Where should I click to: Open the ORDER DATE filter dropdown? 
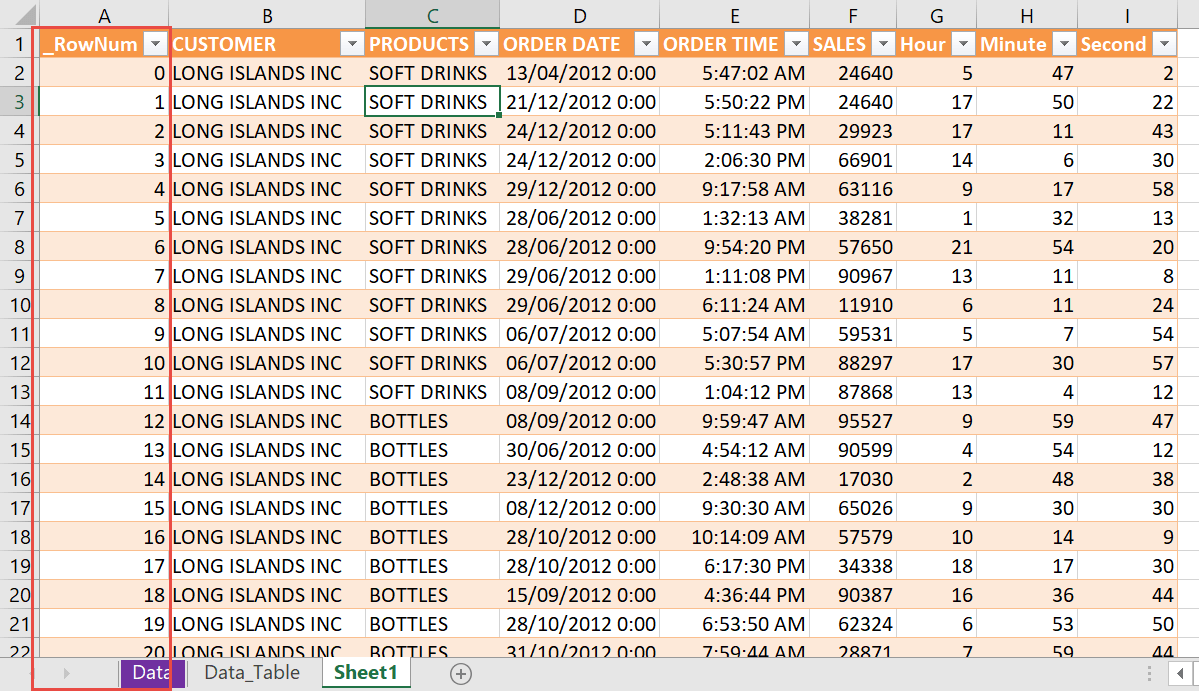pos(646,44)
